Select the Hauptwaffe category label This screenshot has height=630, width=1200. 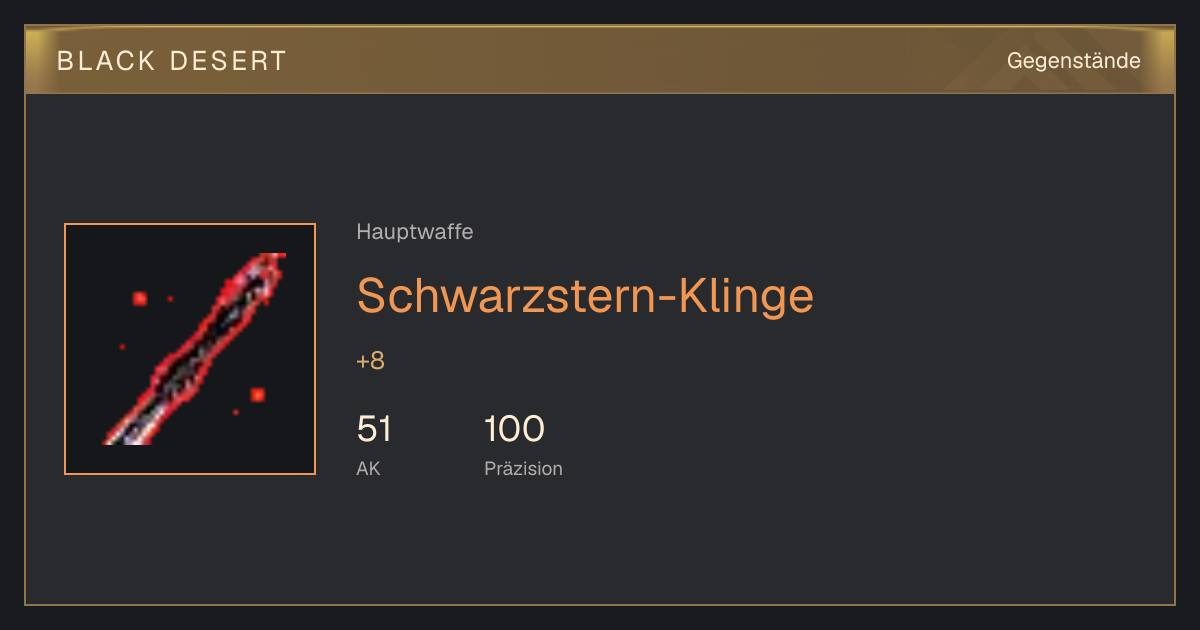[x=415, y=232]
